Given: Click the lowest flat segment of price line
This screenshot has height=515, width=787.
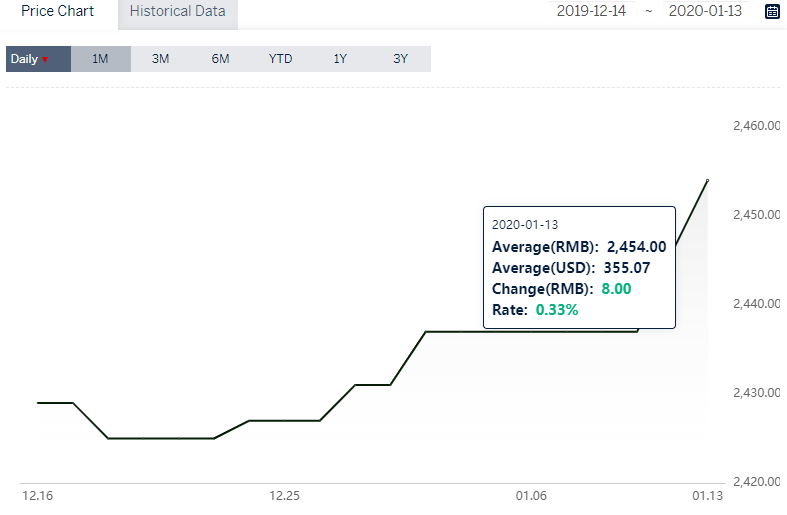Looking at the screenshot, I should 161,438.
